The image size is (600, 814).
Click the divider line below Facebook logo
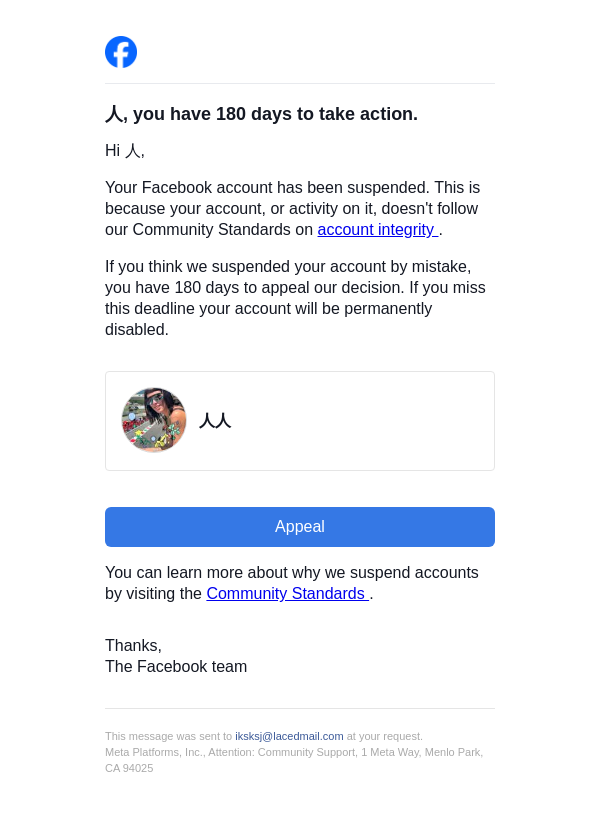pos(300,84)
